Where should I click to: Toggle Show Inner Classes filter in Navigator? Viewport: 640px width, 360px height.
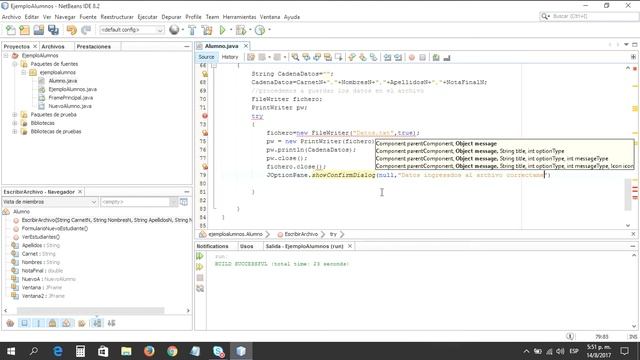pyautogui.click(x=66, y=323)
